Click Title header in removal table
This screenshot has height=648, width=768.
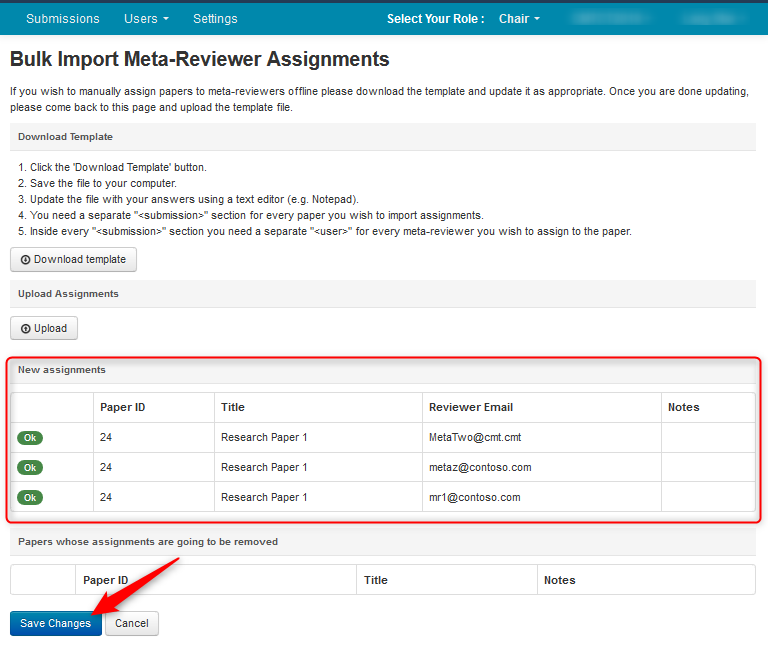point(376,580)
